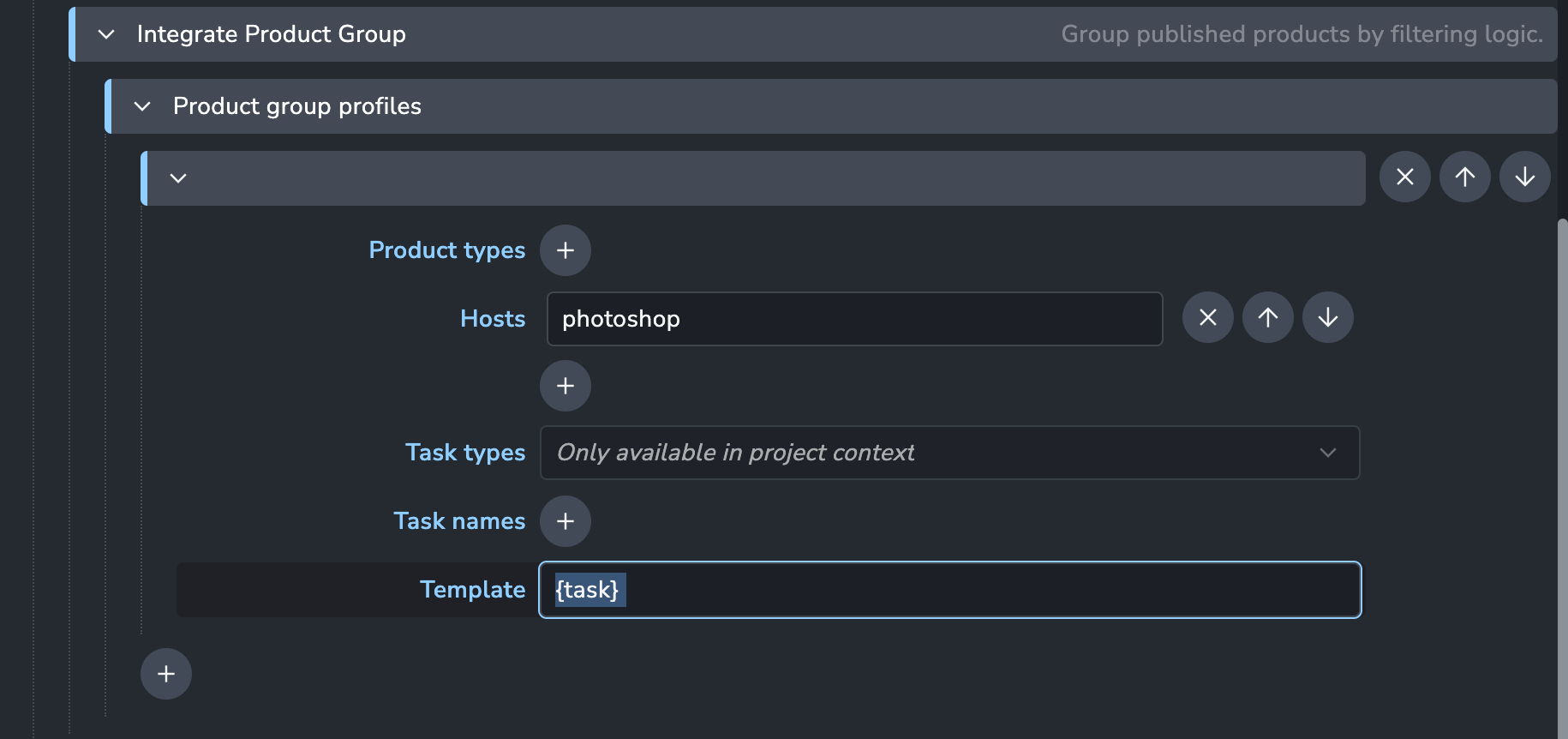Collapse the unnamed profile item chevron
The width and height of the screenshot is (1568, 739).
(178, 178)
